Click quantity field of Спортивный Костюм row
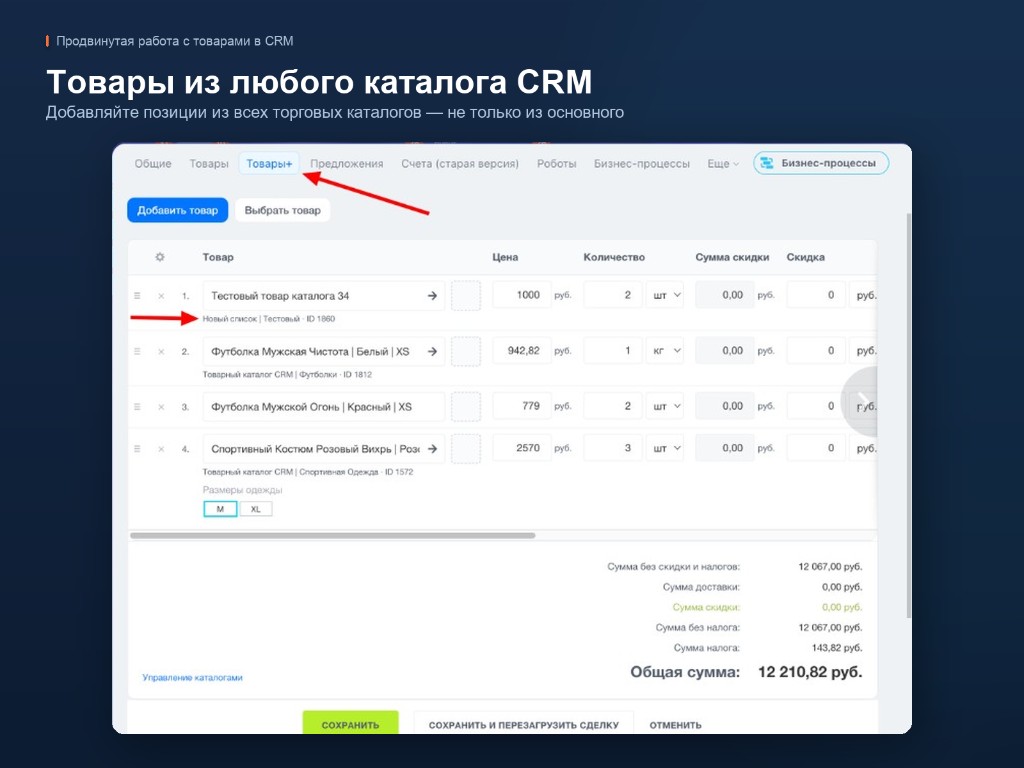Viewport: 1024px width, 768px height. [613, 448]
